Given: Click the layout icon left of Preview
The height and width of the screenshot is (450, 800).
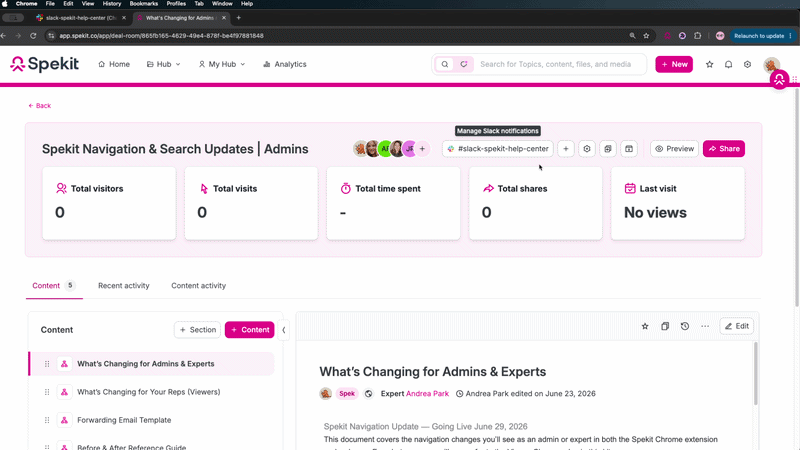Looking at the screenshot, I should (x=629, y=149).
